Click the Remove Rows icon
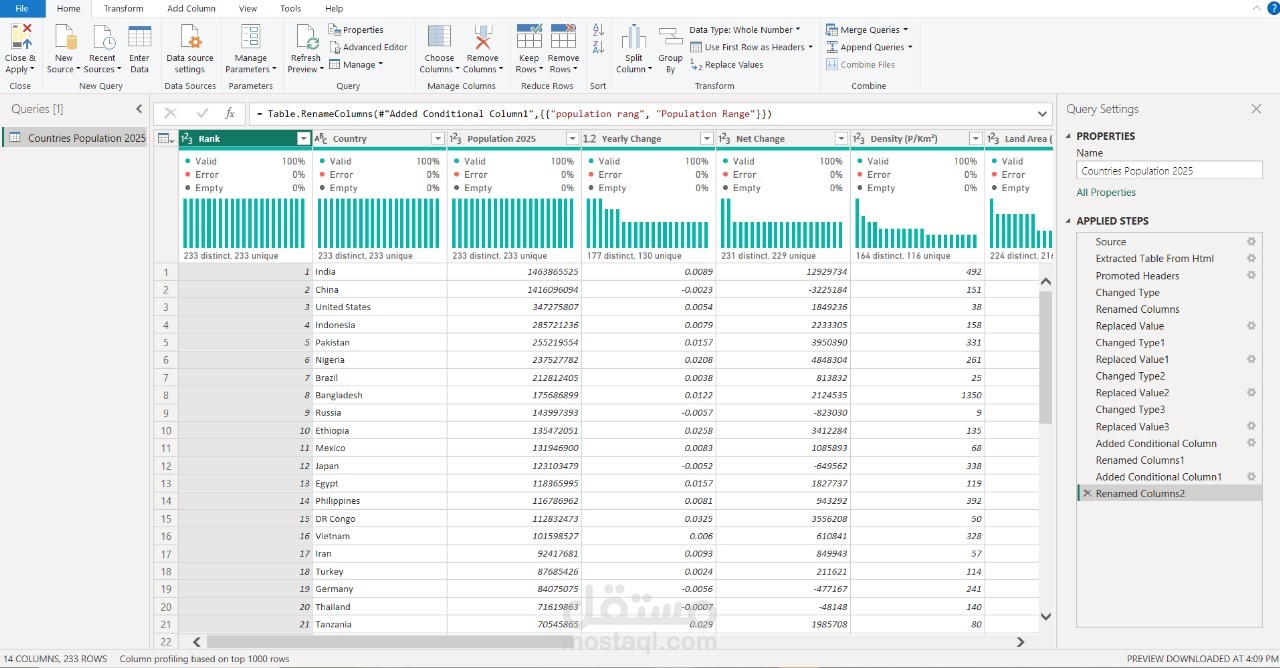This screenshot has height=668, width=1280. [563, 37]
